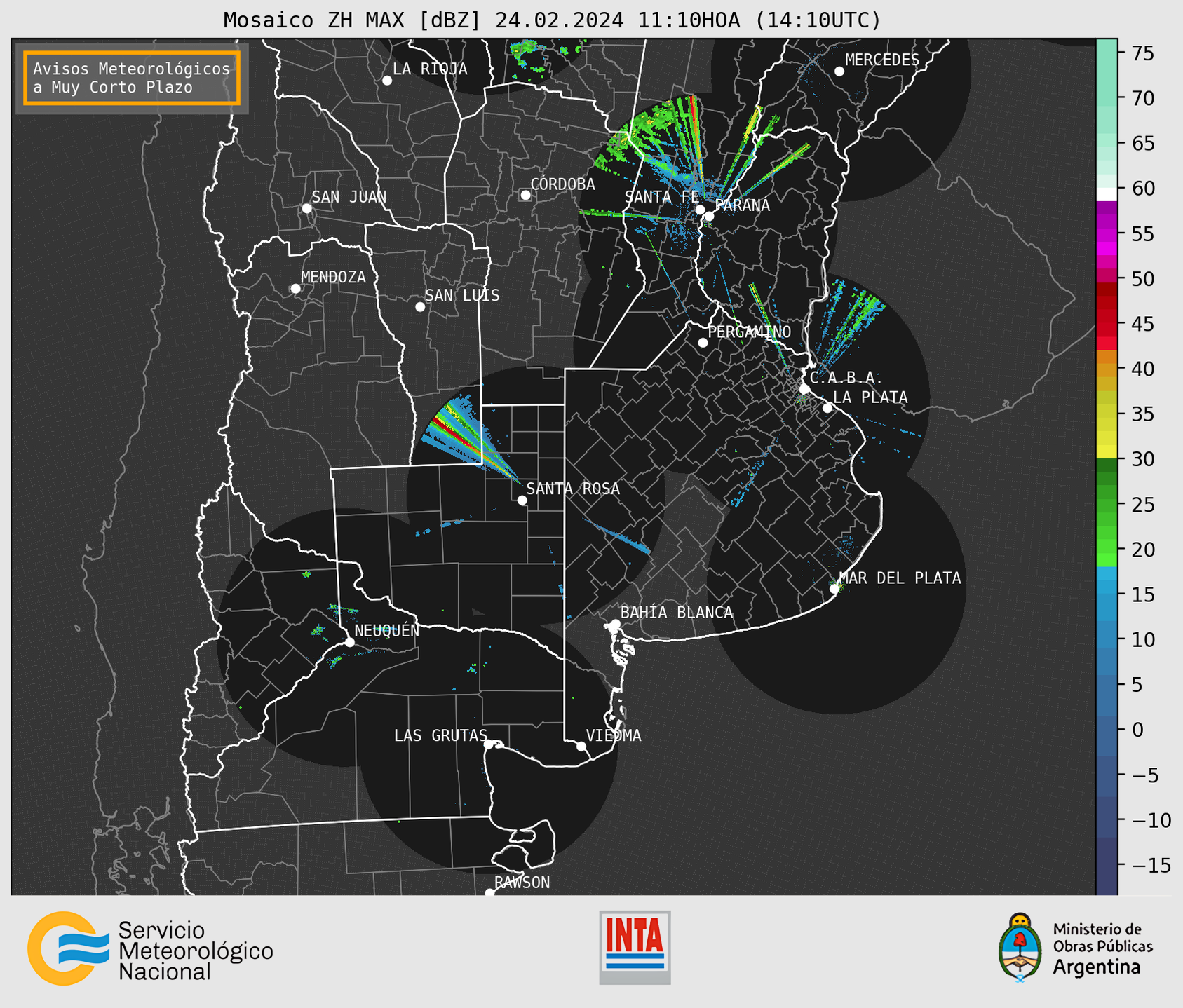Click the LAS GRUTAS city marker dot
This screenshot has width=1183, height=1008.
click(x=489, y=744)
